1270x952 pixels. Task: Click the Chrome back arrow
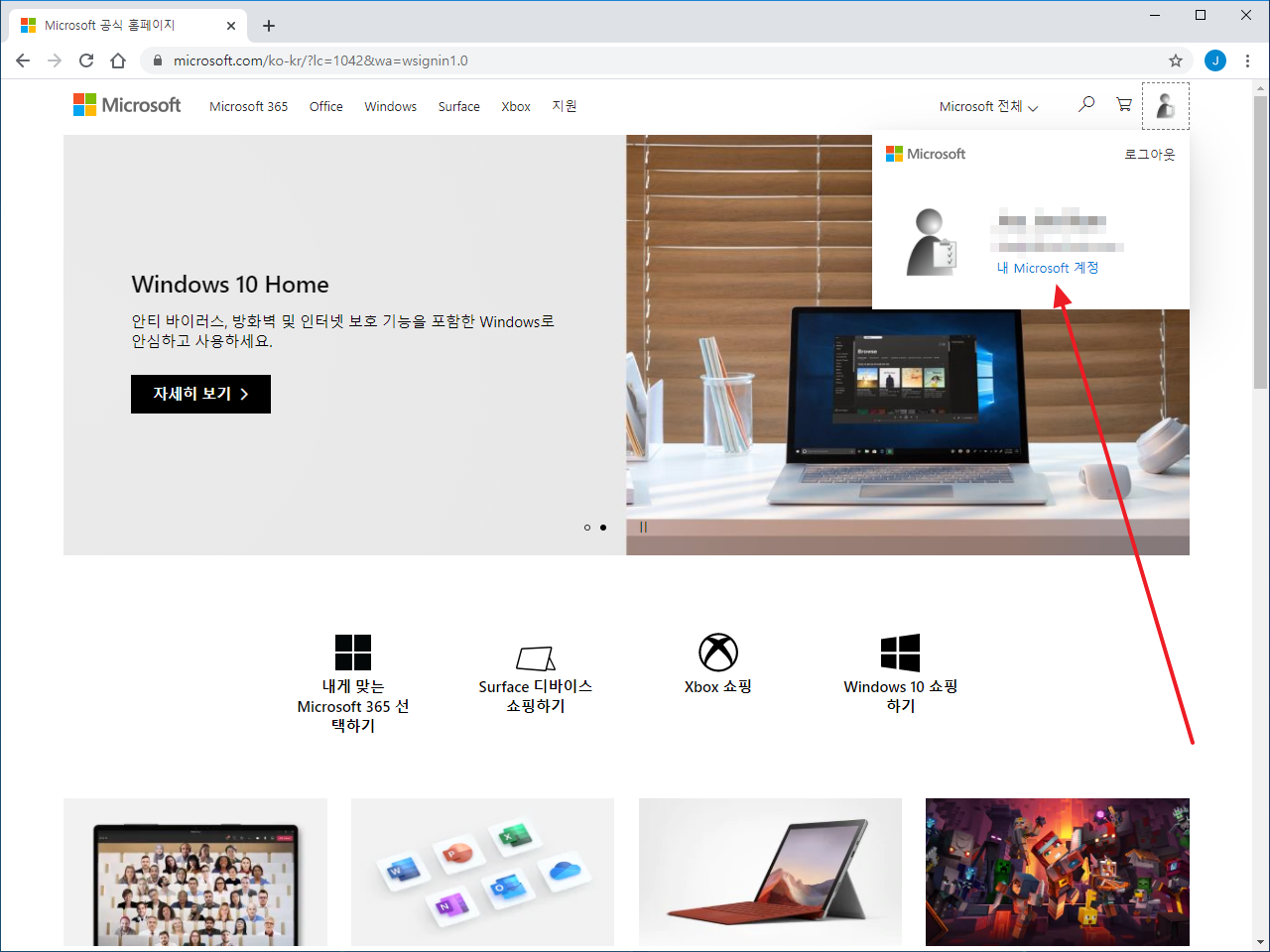pyautogui.click(x=23, y=60)
